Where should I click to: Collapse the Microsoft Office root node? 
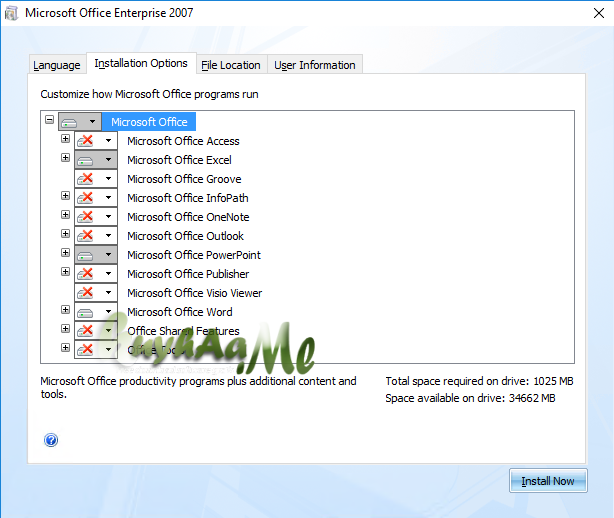click(x=49, y=119)
